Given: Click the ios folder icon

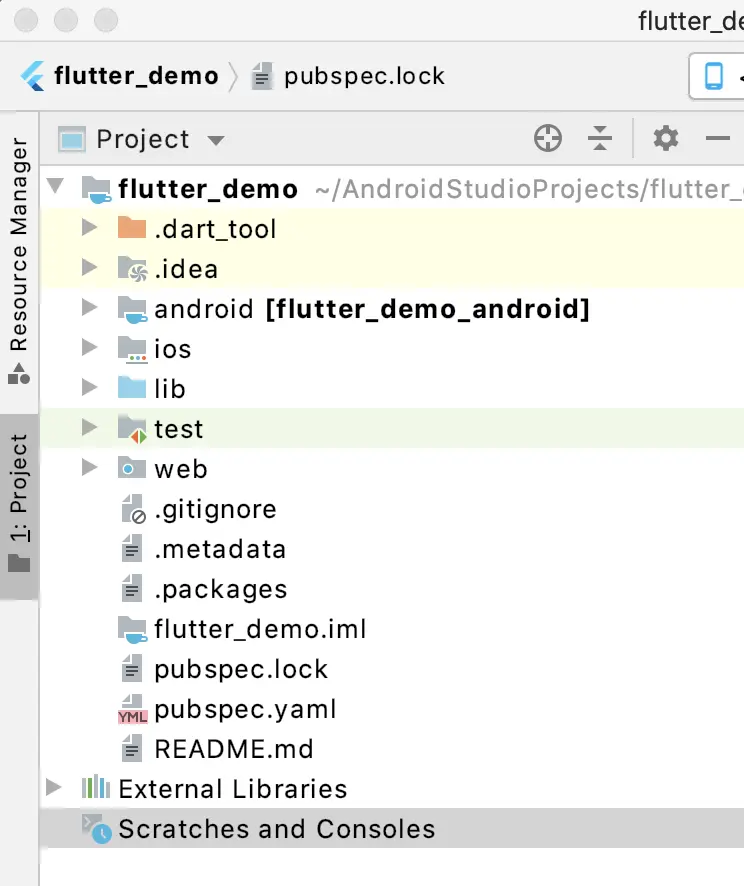Looking at the screenshot, I should coord(133,349).
